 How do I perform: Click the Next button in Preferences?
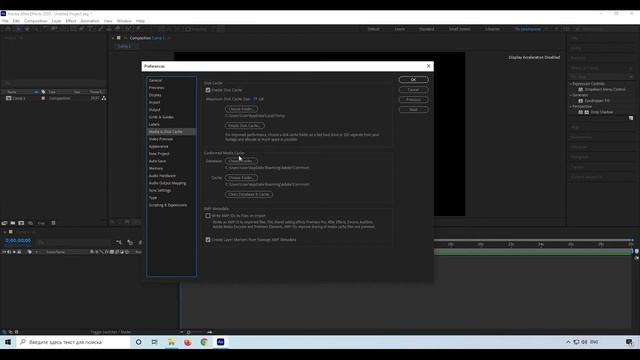point(413,109)
